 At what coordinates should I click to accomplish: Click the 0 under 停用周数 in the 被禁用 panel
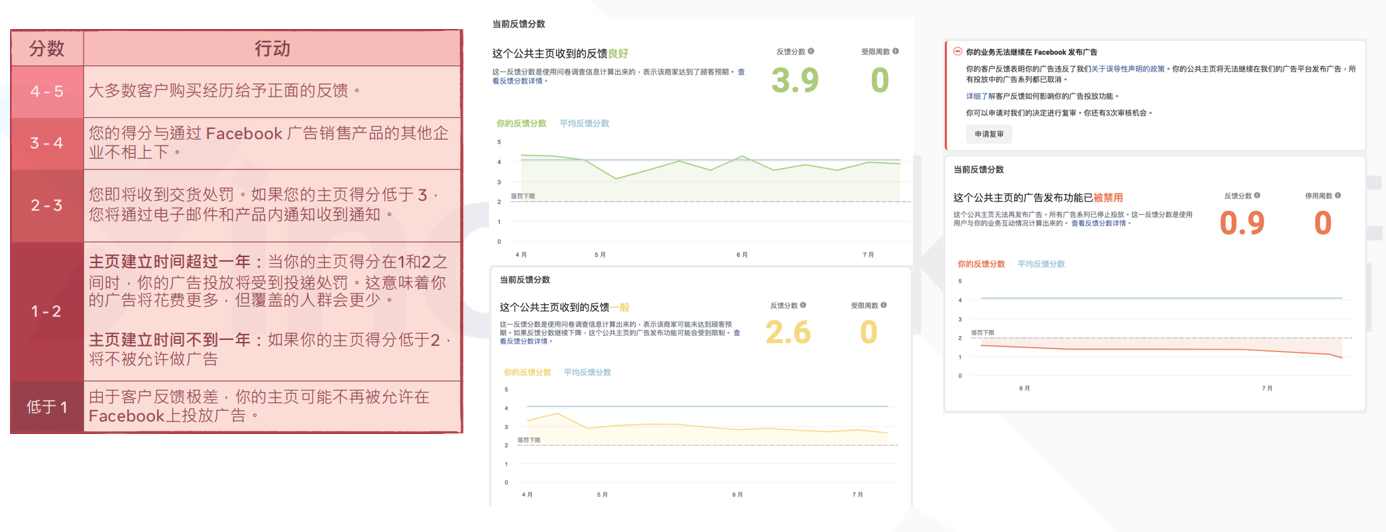coord(1322,223)
